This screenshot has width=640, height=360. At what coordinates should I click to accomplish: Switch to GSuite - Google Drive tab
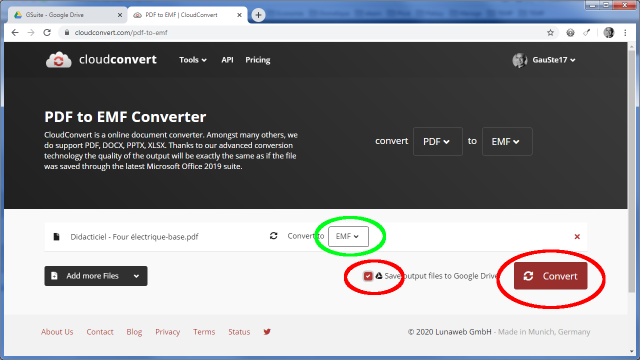[x=66, y=15]
